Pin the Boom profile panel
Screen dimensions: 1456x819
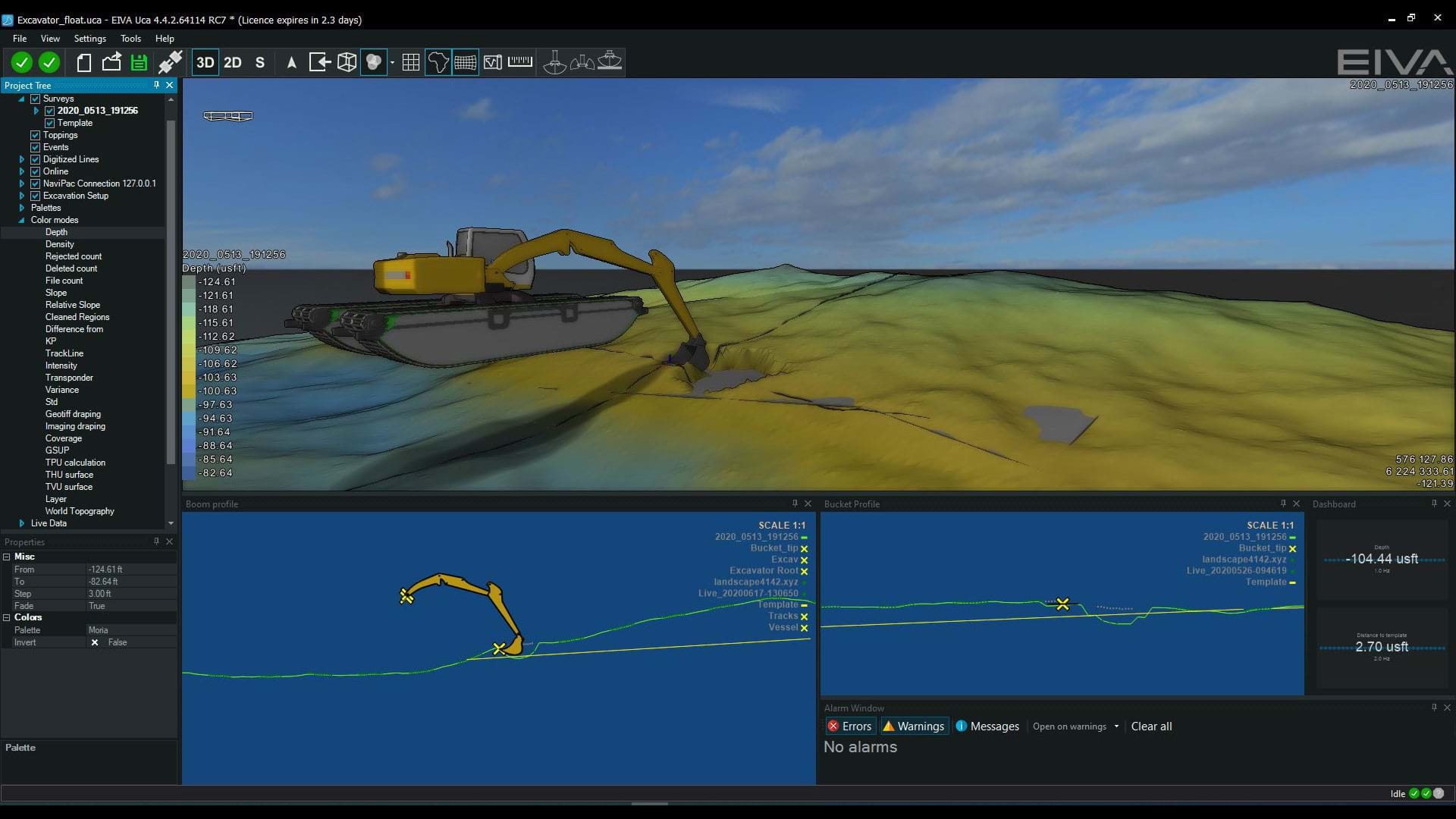tap(795, 504)
